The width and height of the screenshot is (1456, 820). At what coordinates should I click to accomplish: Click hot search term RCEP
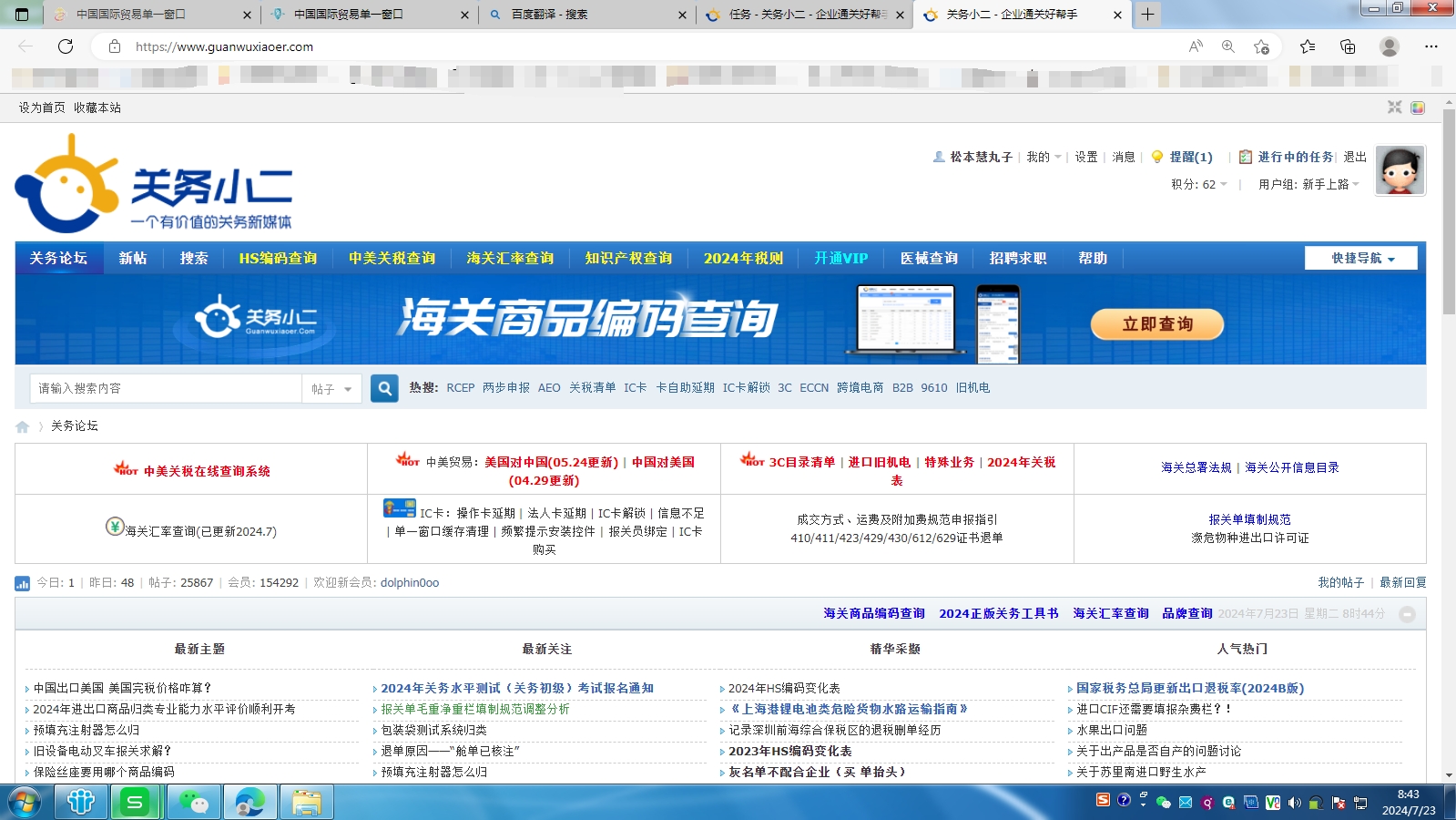pos(460,388)
